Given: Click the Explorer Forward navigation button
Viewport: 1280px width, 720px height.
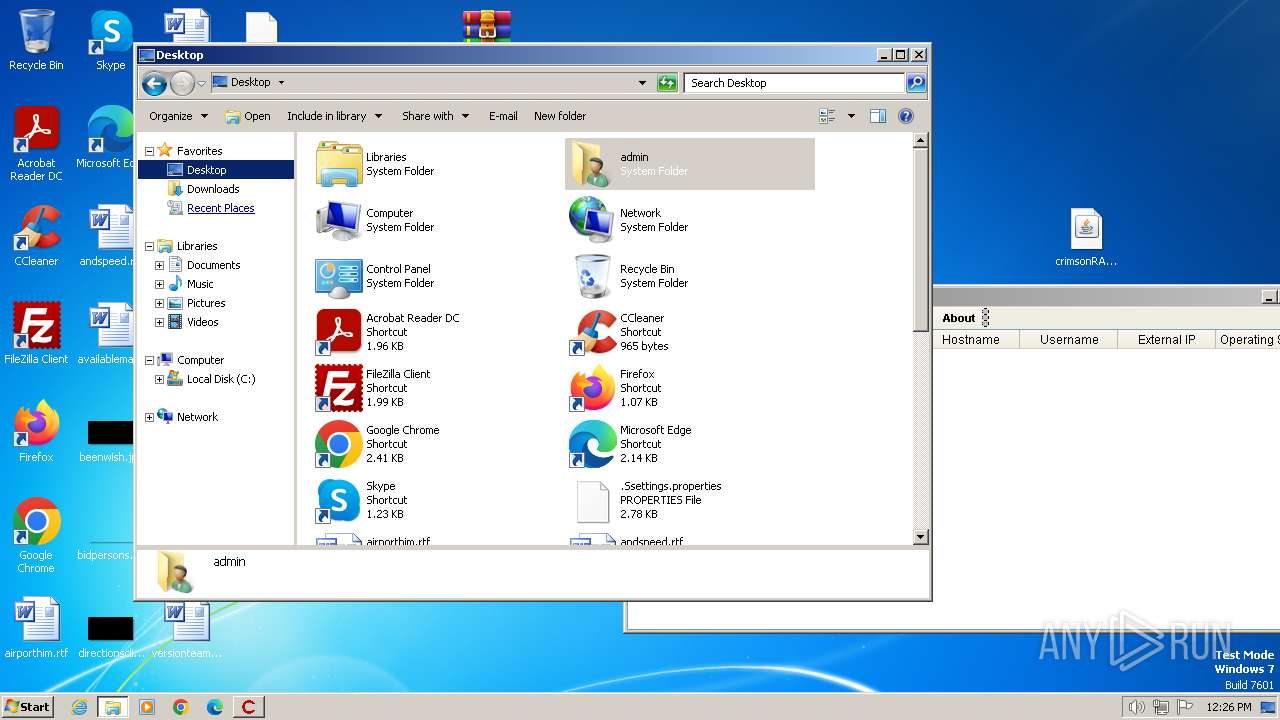Looking at the screenshot, I should 182,83.
